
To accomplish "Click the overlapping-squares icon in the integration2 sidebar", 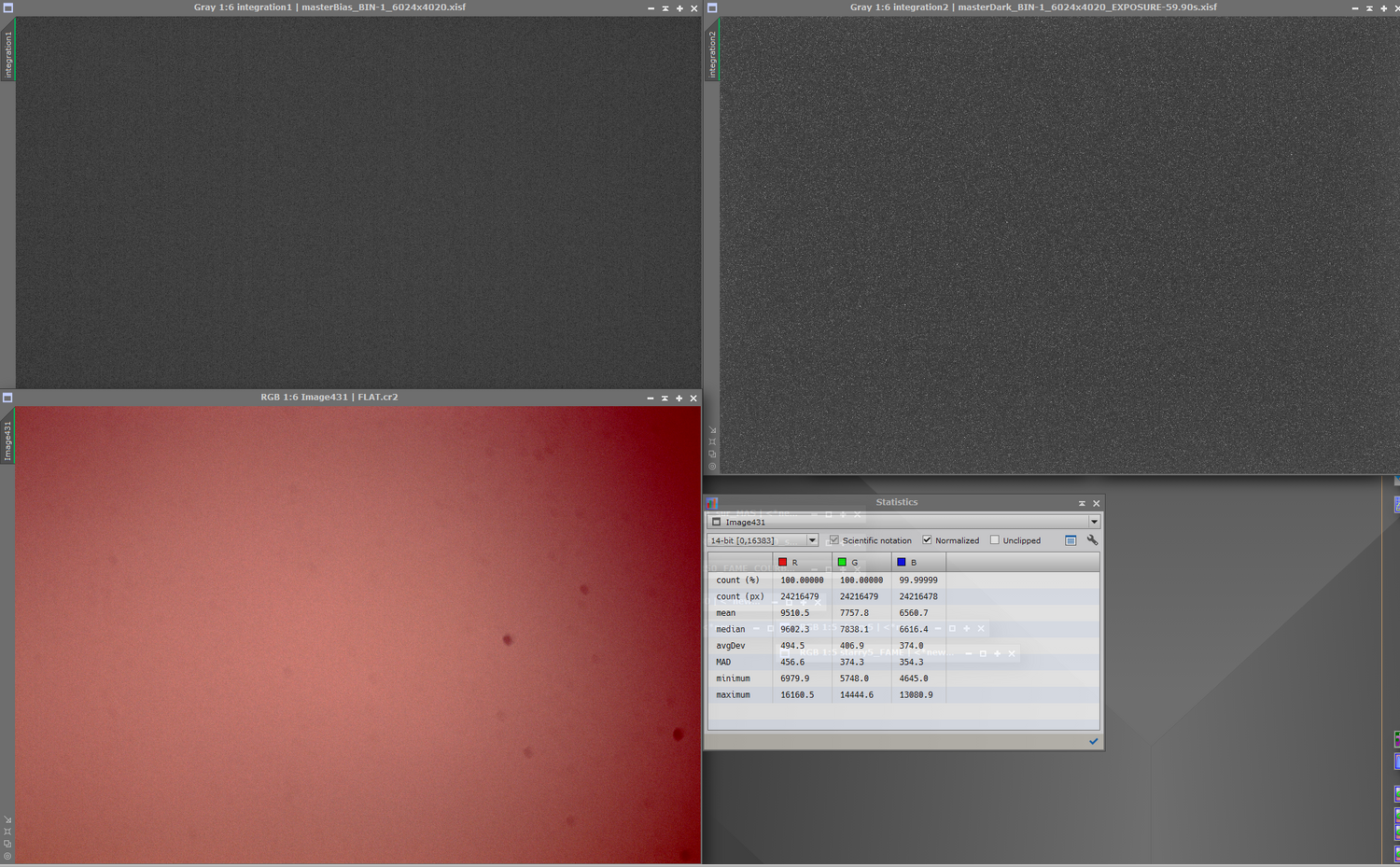I will pos(712,454).
